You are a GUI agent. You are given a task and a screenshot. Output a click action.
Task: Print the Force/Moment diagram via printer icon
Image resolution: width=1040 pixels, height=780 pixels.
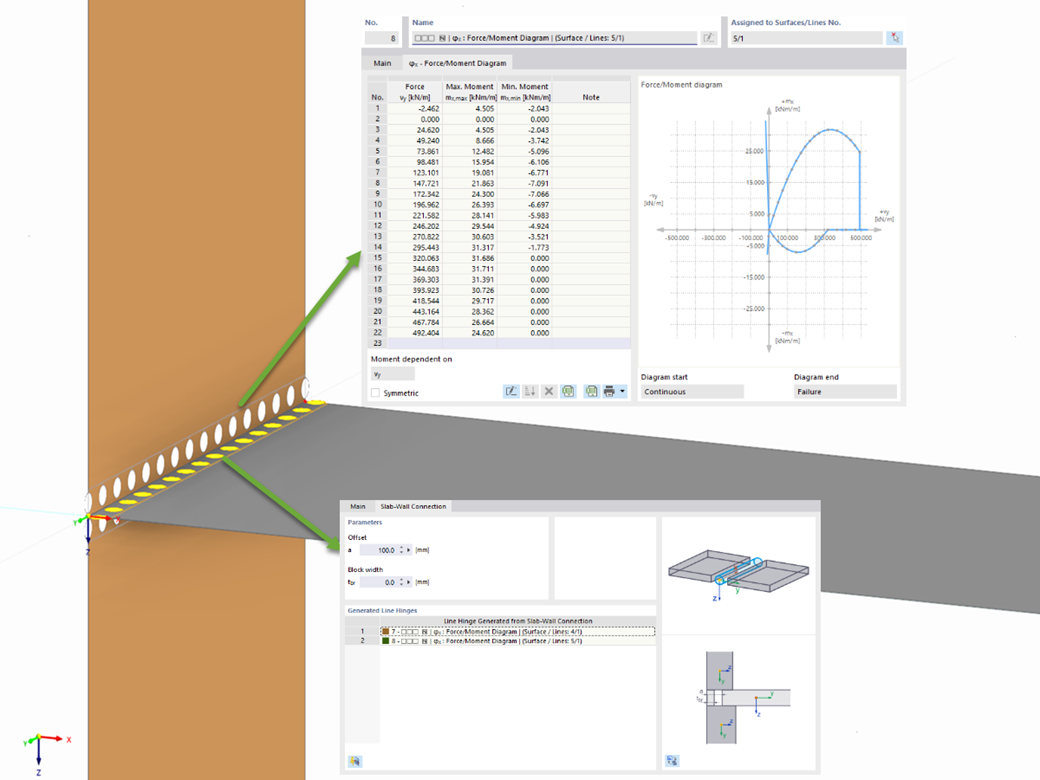[x=611, y=391]
